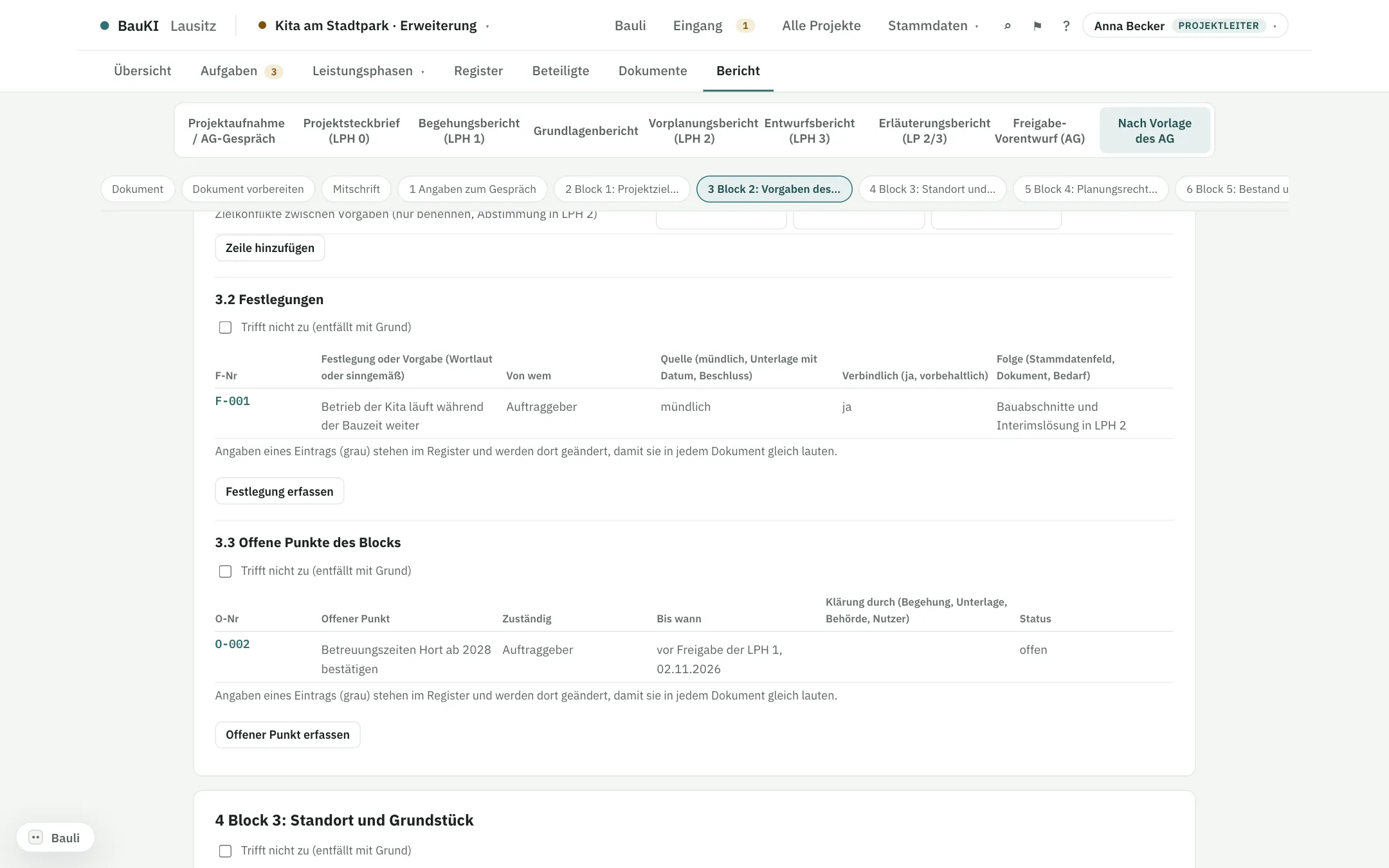The width and height of the screenshot is (1389, 868).
Task: Click 'Offener Punkt erfassen' button
Action: pos(287,735)
